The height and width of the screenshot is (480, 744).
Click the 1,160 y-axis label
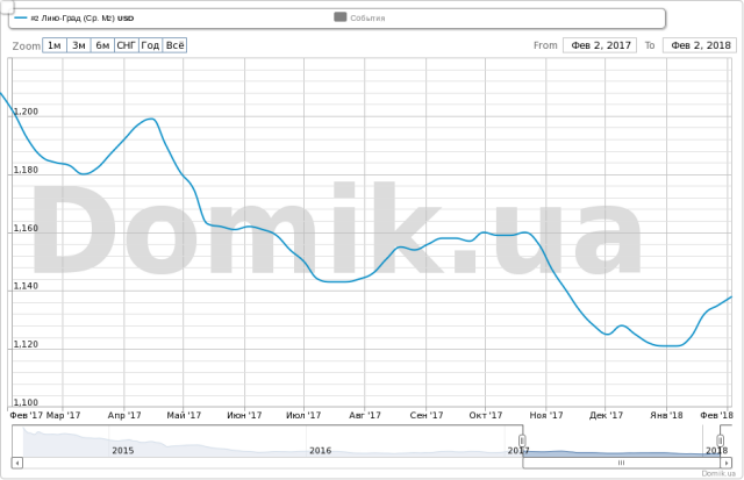(x=25, y=228)
